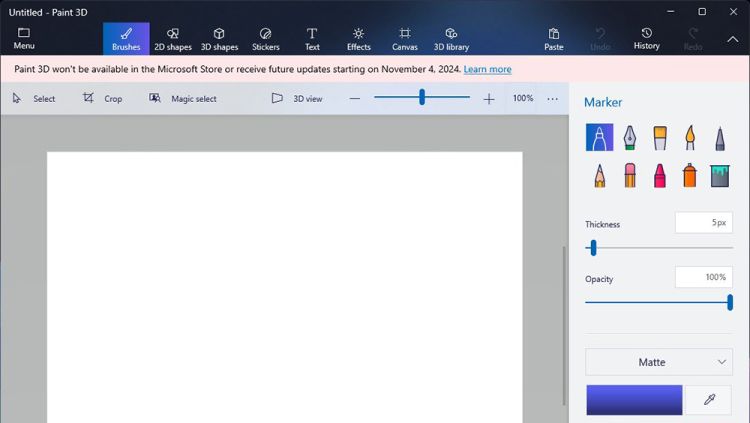This screenshot has height=423, width=750.
Task: Select the Crayon tool
Action: tap(660, 175)
